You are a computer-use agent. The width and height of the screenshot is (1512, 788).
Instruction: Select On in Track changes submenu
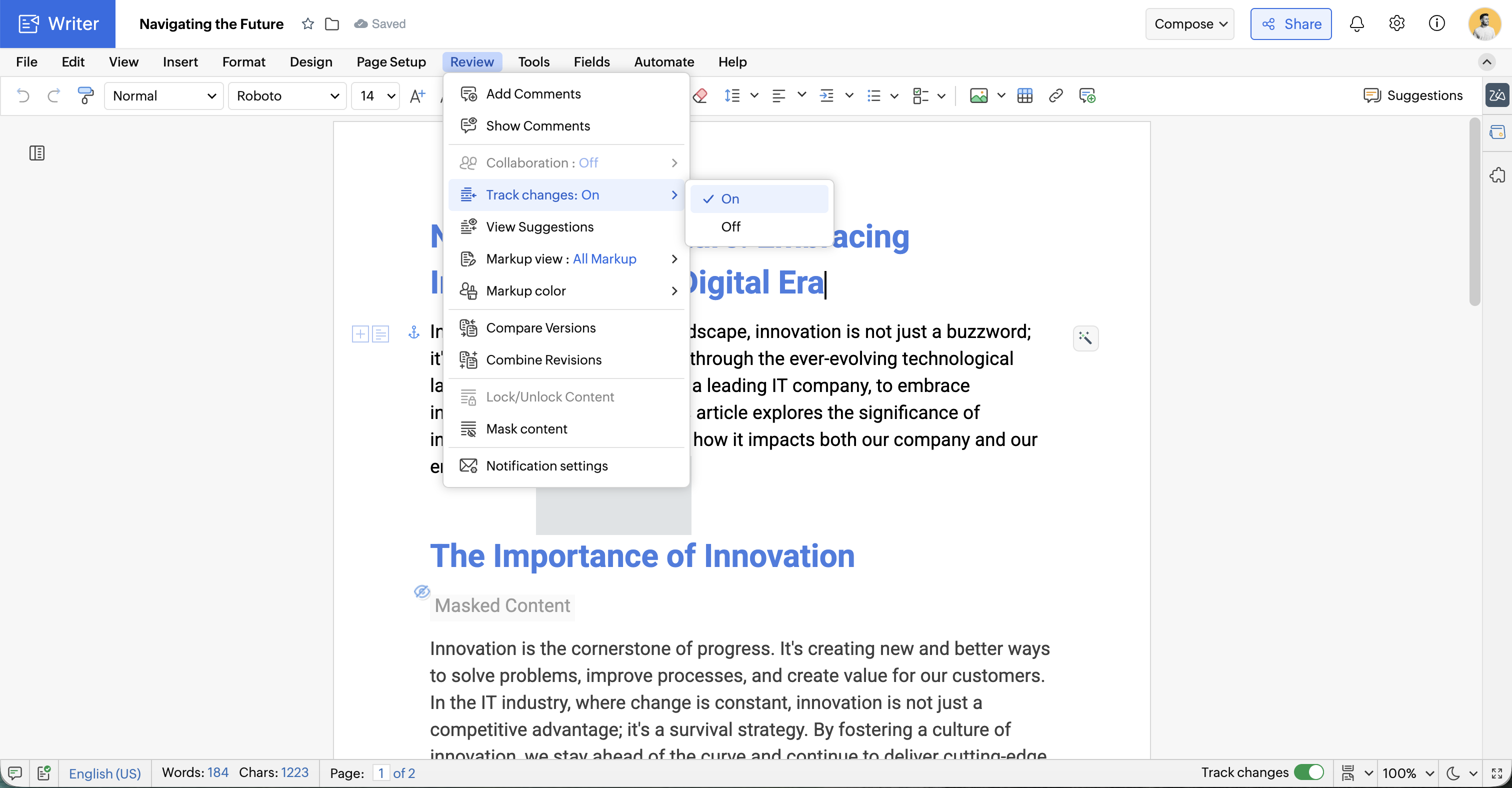(730, 199)
